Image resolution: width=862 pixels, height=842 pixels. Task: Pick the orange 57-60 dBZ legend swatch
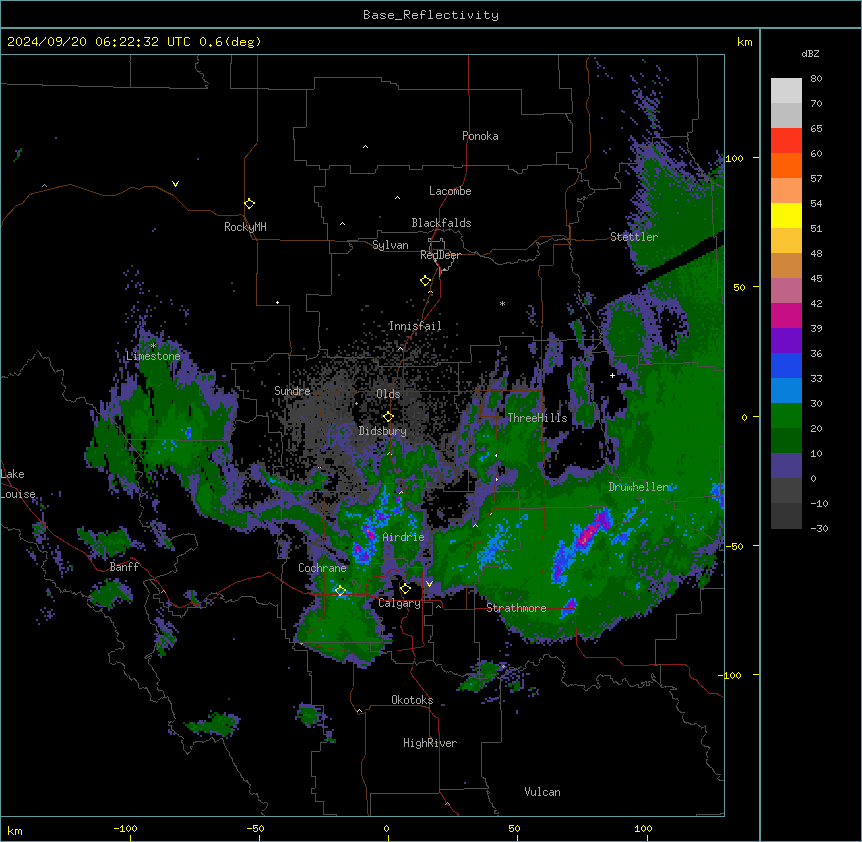click(x=786, y=165)
